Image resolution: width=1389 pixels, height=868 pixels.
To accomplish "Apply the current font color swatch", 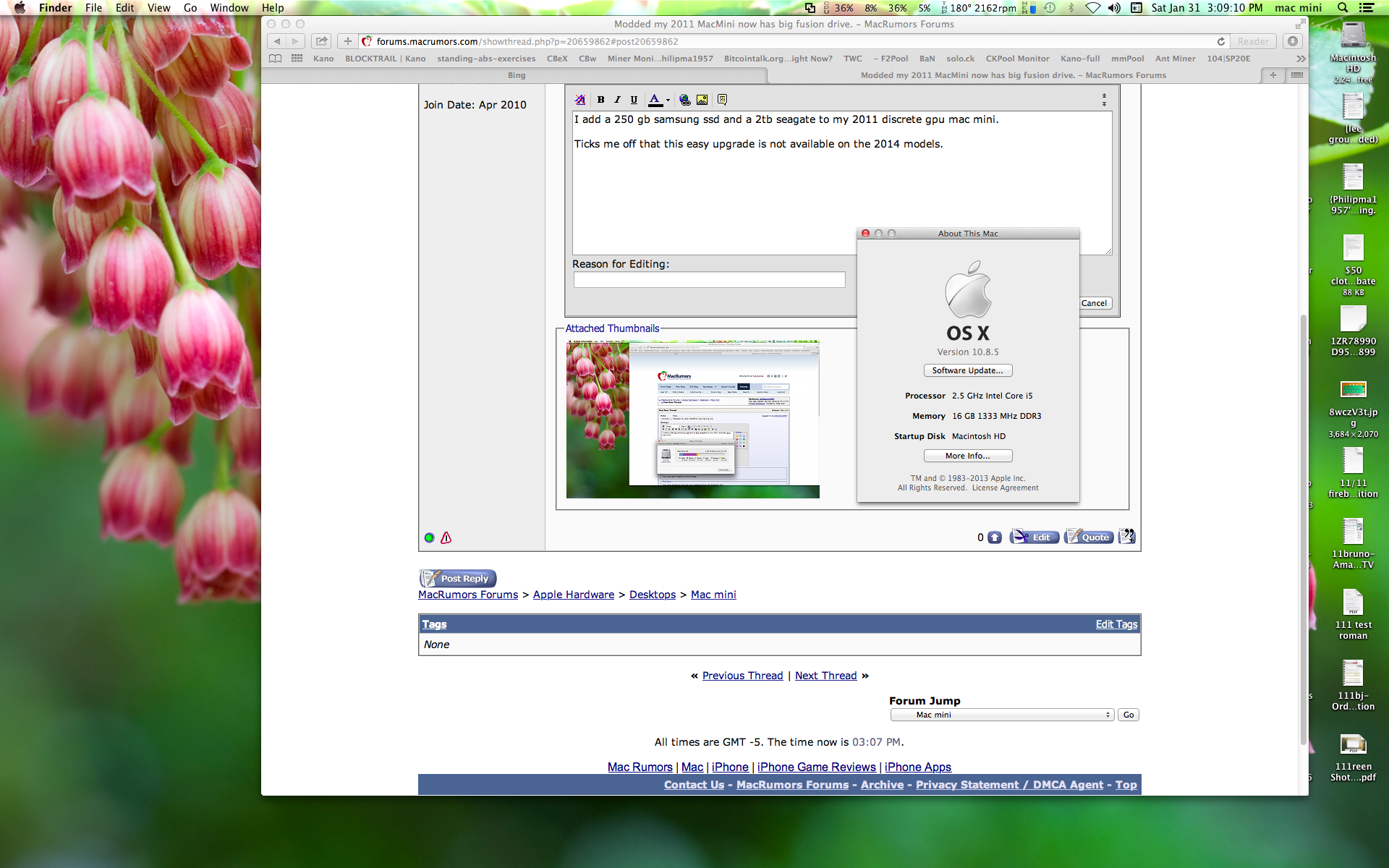I will [x=655, y=100].
